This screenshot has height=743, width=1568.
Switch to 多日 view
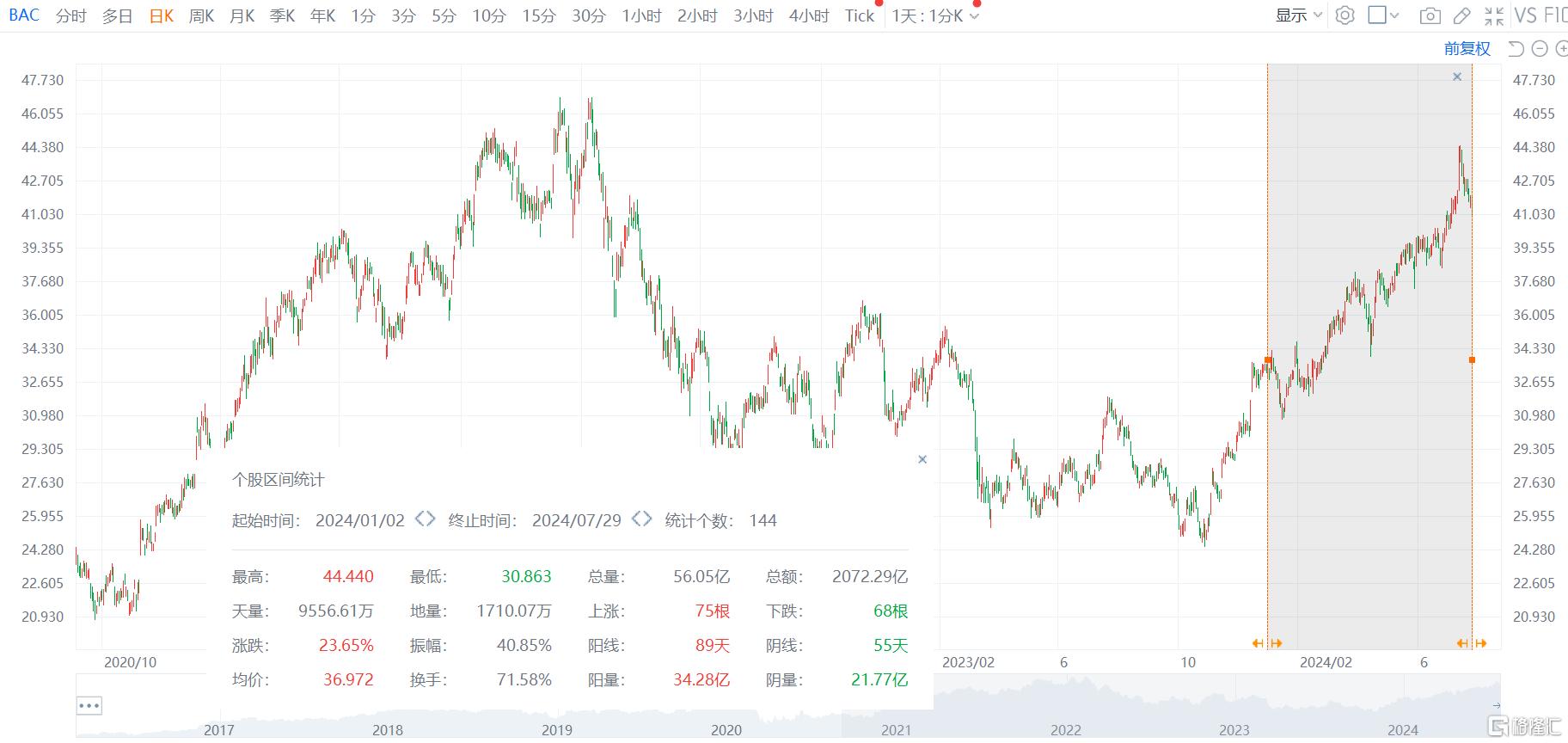point(117,15)
